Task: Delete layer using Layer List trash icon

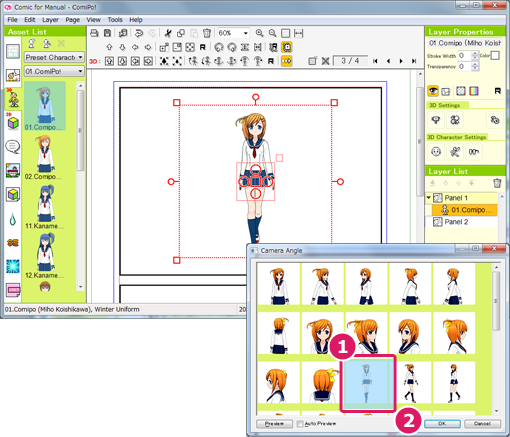Action: tap(497, 183)
